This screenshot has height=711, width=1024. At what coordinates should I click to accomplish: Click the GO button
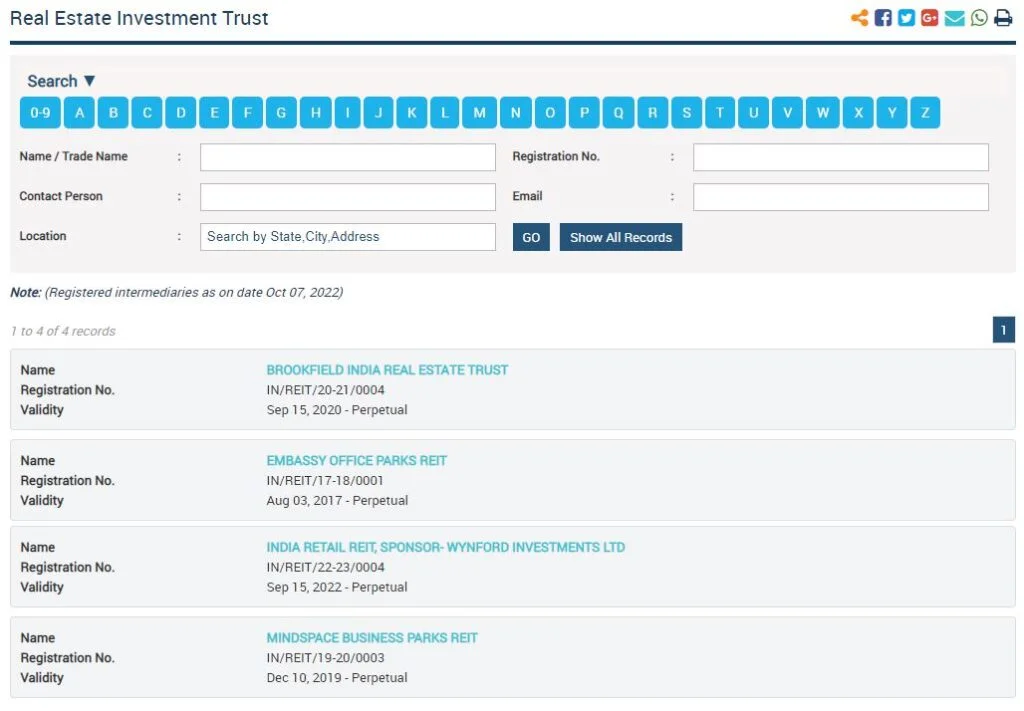pos(531,237)
